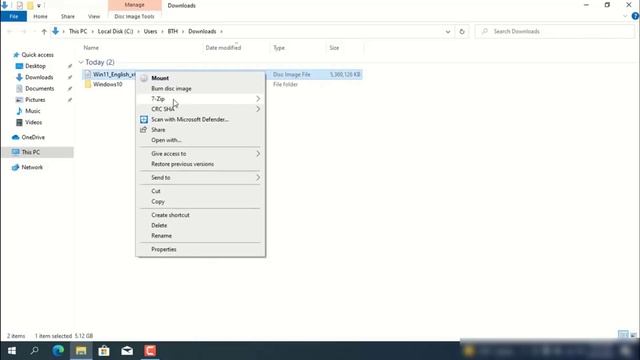Click the Music note icon in sidebar

coord(19,111)
